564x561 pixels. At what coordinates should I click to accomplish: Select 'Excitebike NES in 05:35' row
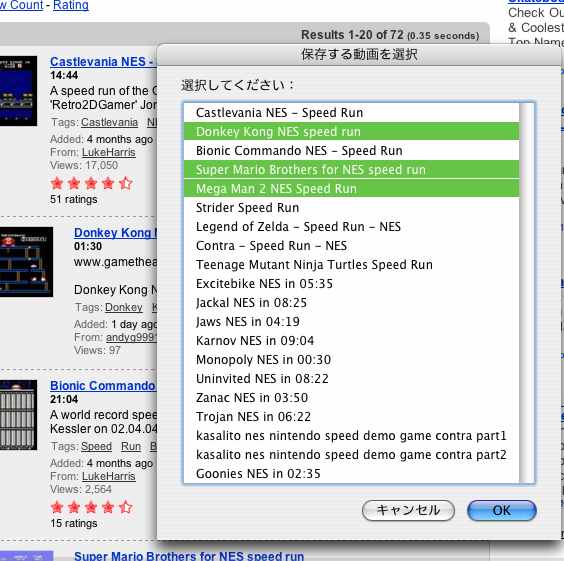coord(351,284)
